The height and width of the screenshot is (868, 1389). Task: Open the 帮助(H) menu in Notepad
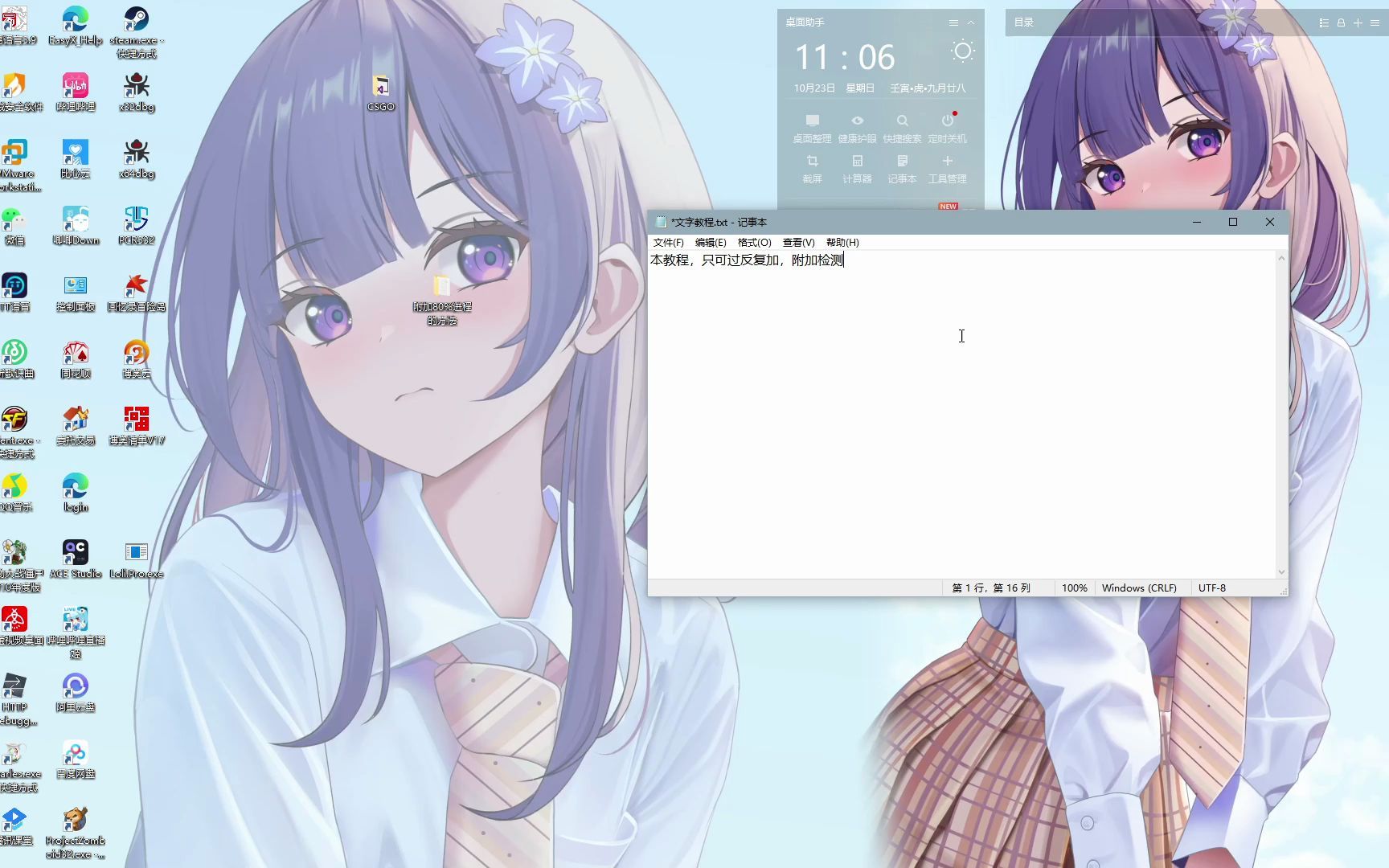pos(842,242)
